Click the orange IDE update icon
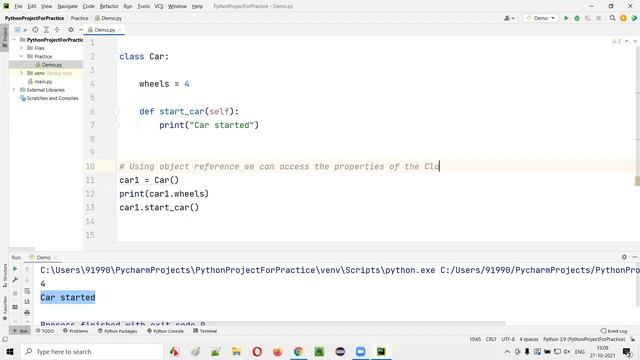 623,18
